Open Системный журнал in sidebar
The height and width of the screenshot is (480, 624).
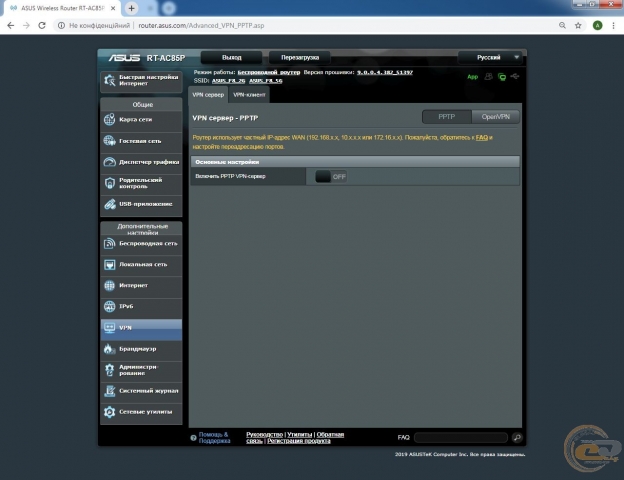pos(140,391)
